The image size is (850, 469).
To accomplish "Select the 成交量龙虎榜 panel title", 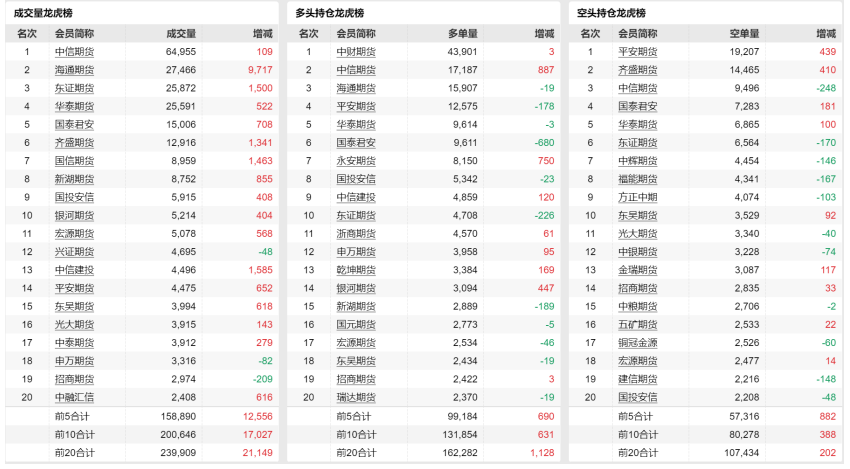I will tap(43, 13).
